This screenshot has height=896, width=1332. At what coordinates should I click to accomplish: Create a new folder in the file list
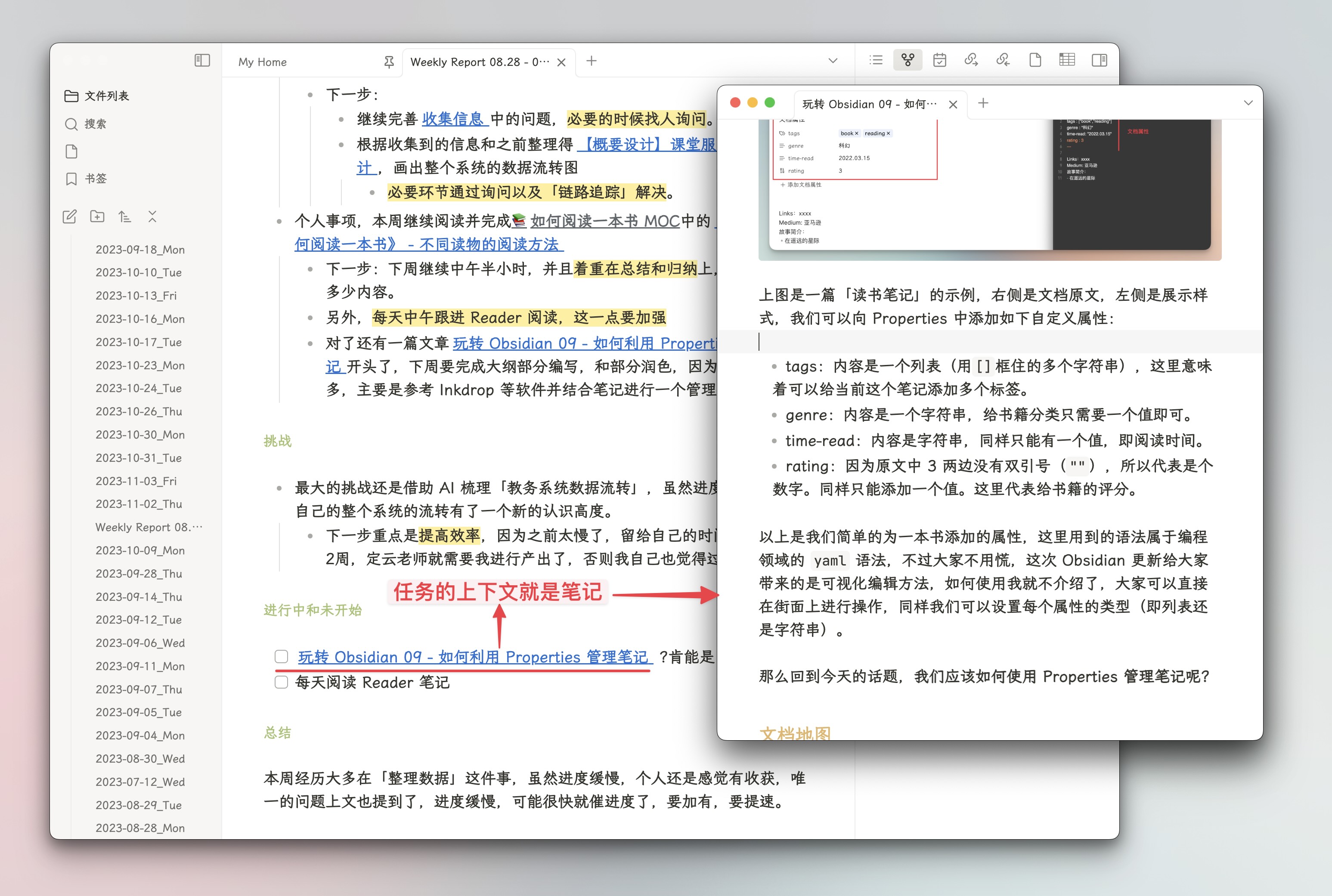97,216
